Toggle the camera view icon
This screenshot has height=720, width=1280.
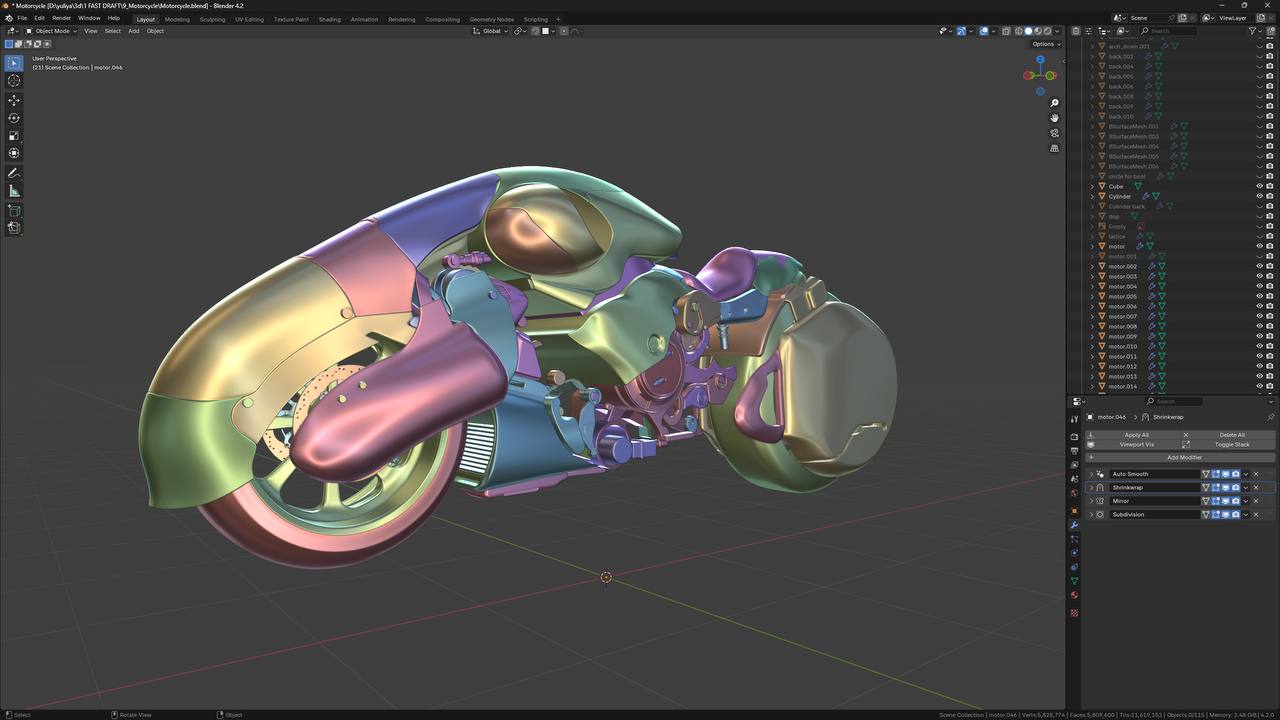1054,133
